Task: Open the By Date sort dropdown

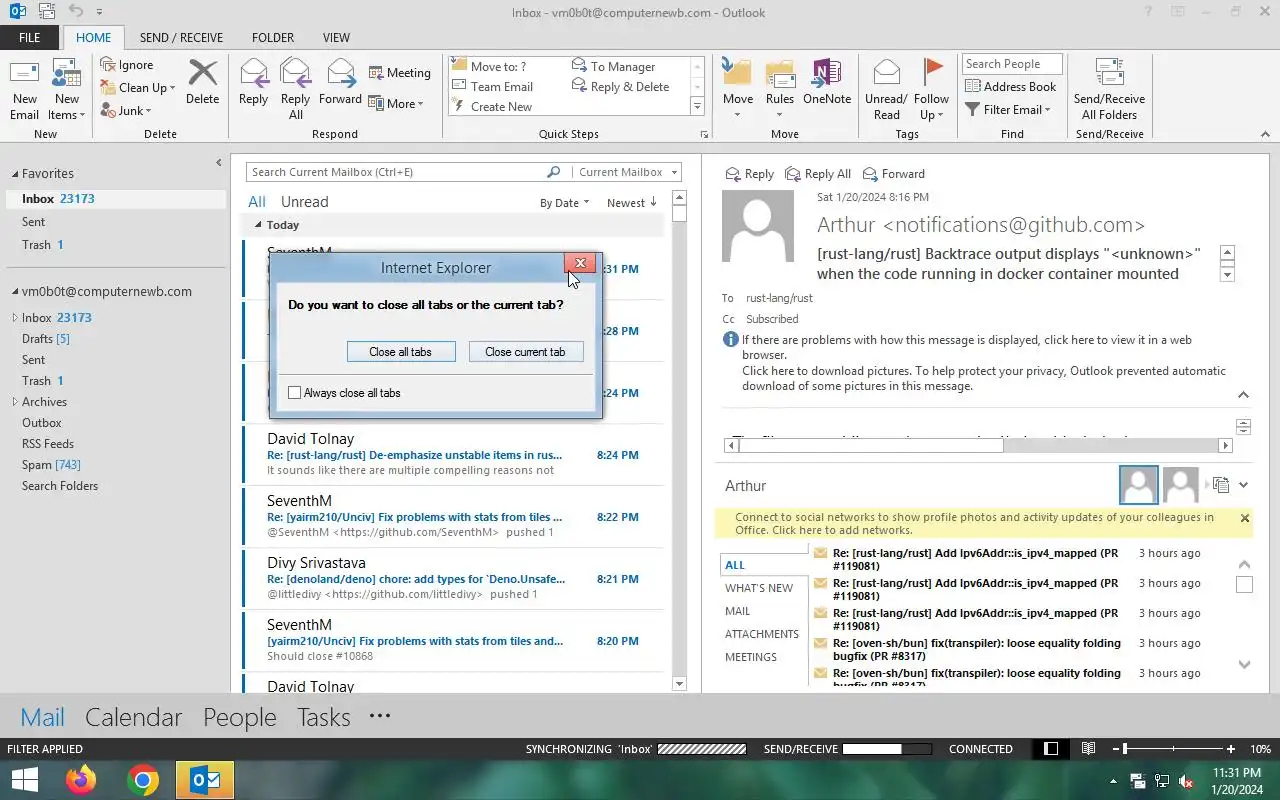Action: point(564,203)
